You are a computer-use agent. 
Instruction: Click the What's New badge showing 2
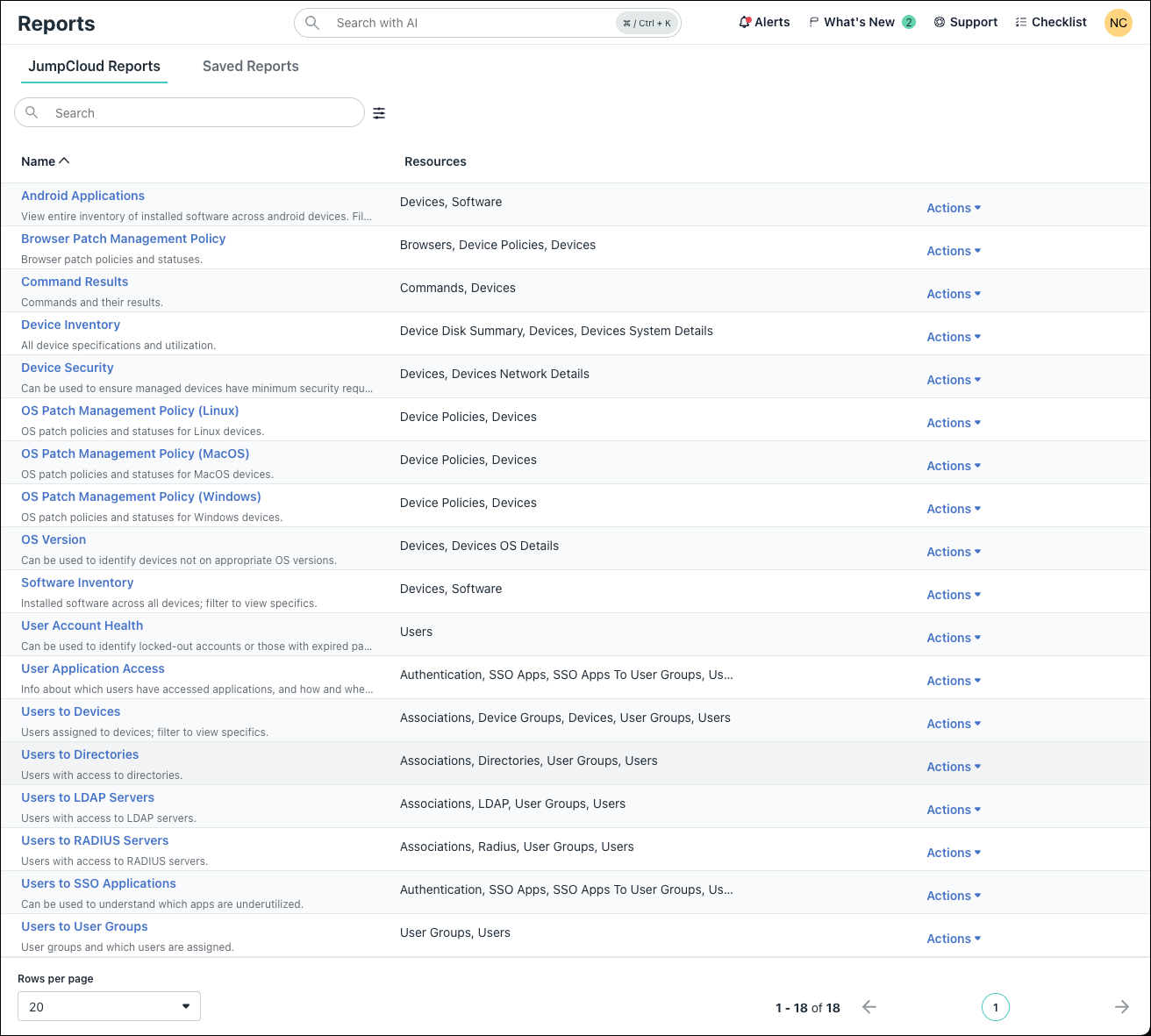pyautogui.click(x=909, y=22)
